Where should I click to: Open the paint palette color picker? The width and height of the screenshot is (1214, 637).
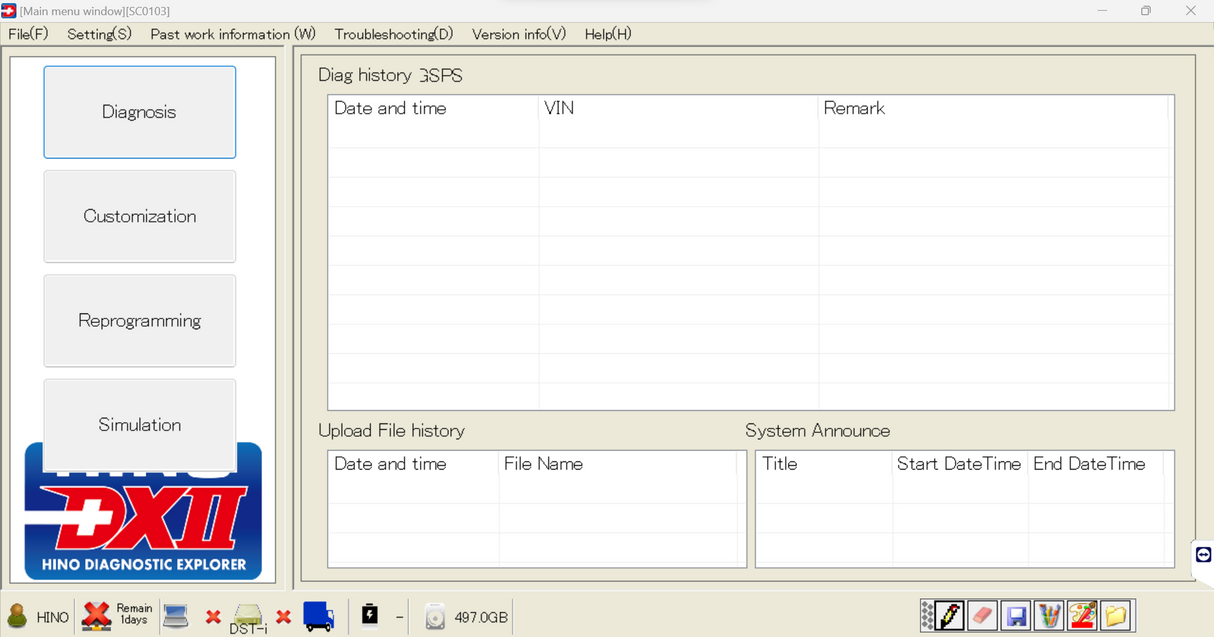tap(1082, 615)
